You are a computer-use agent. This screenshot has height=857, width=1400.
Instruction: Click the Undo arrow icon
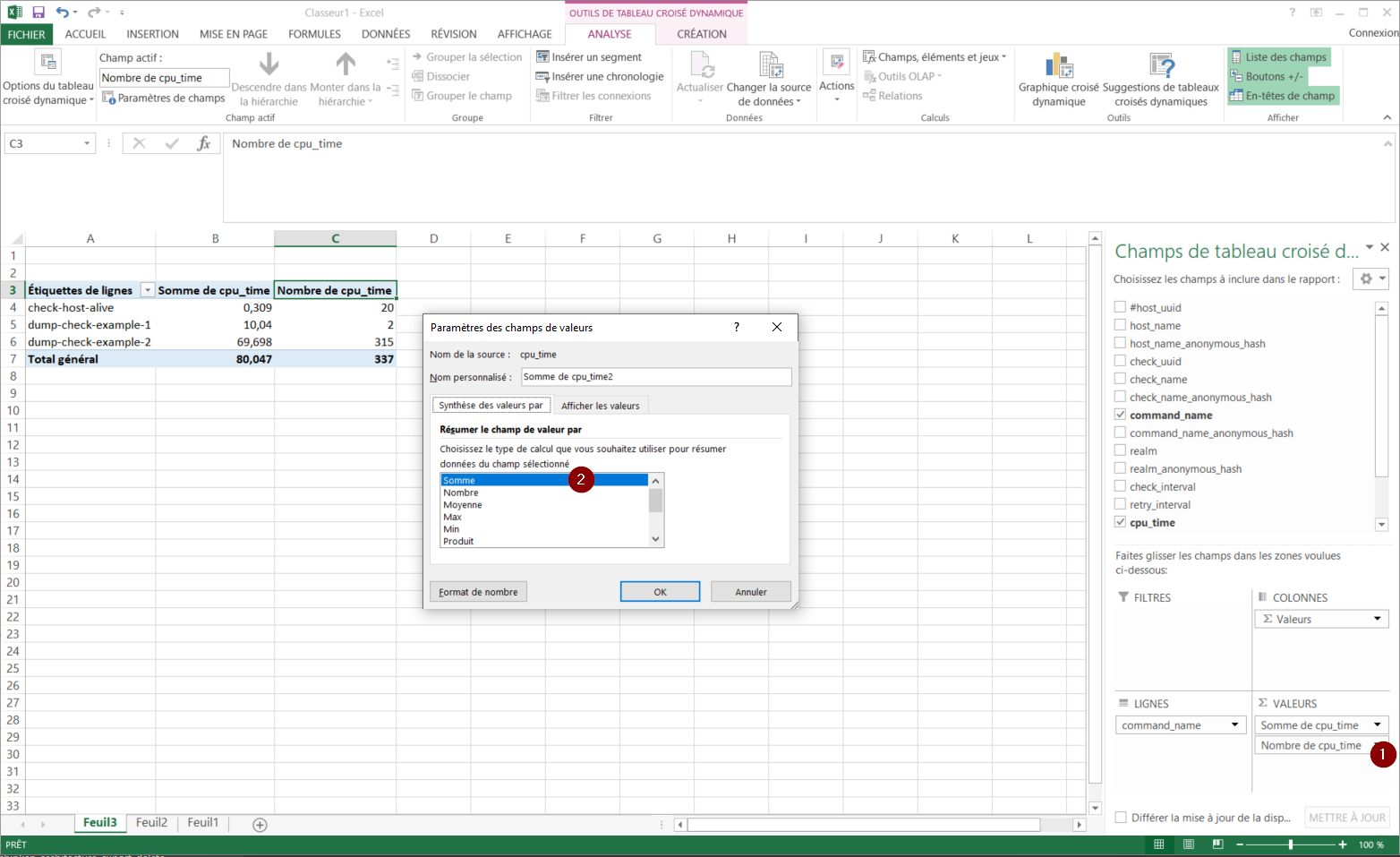(62, 13)
